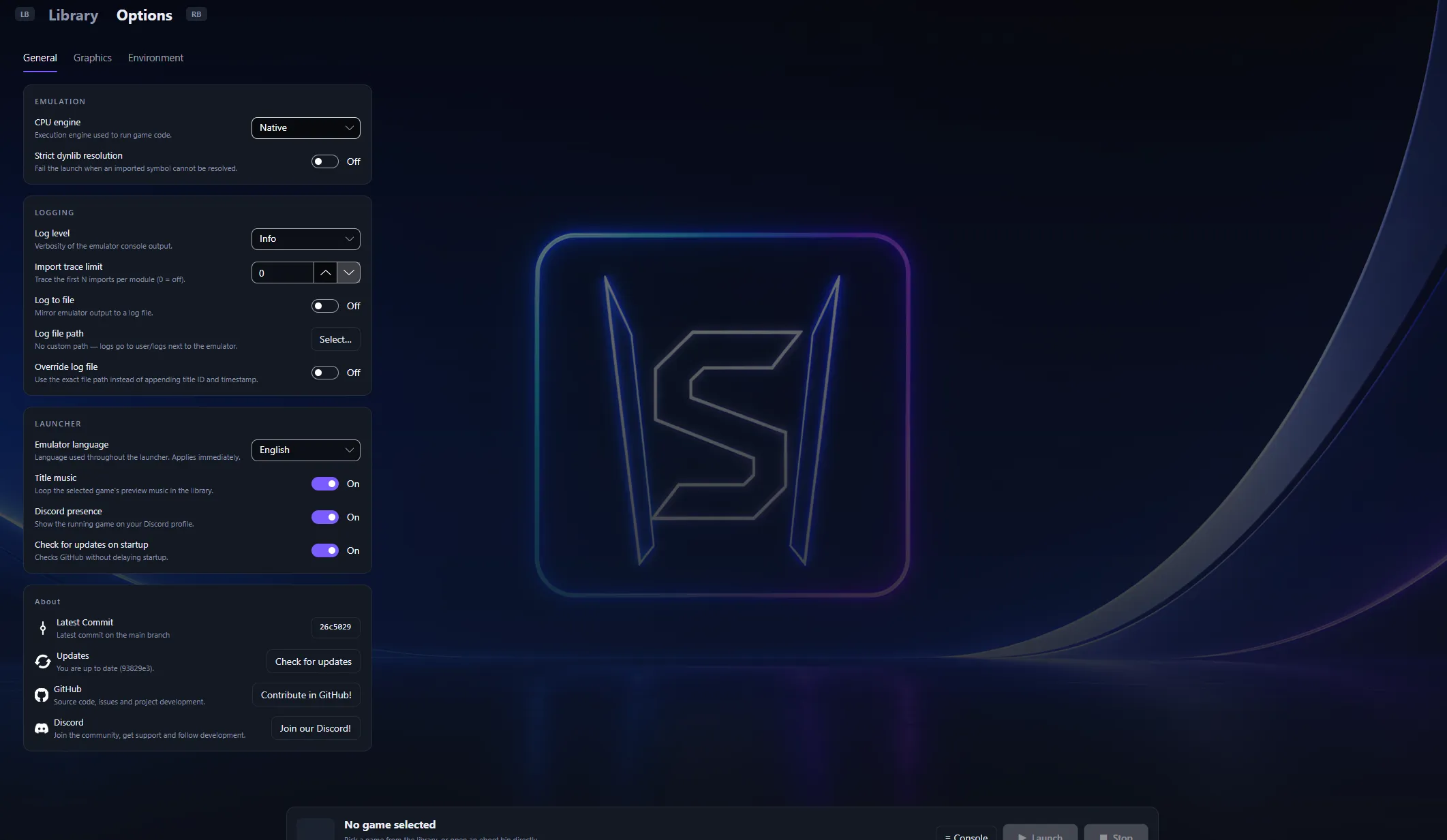Decrease the Import trace limit value

click(349, 273)
